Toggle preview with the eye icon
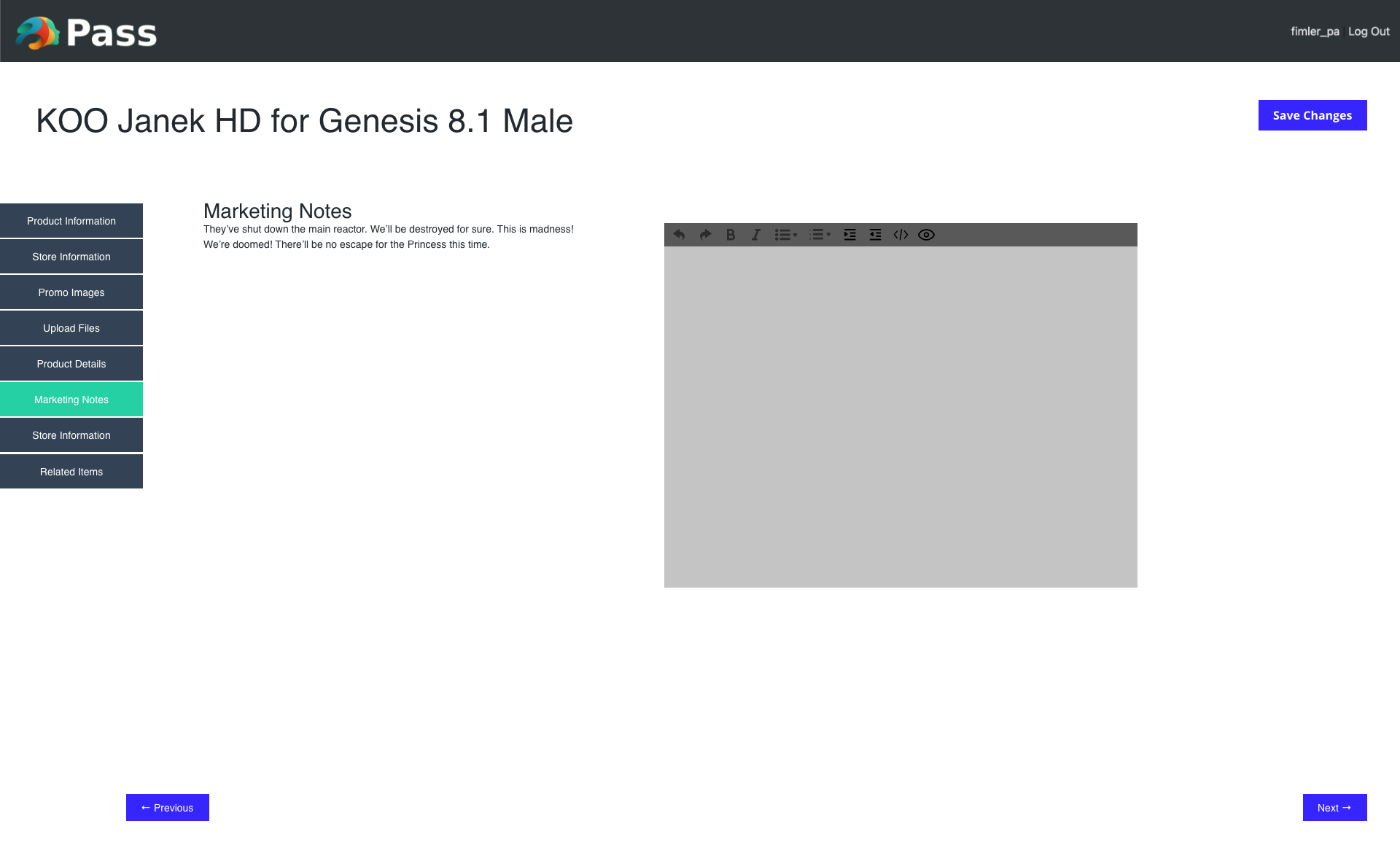1400x845 pixels. pos(926,235)
